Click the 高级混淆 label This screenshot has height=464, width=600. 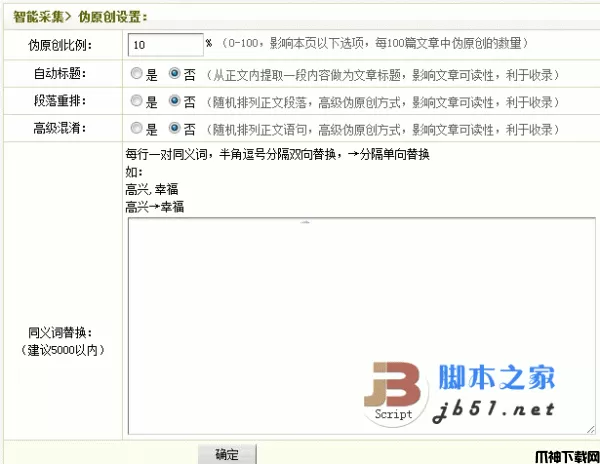[x=60, y=128]
